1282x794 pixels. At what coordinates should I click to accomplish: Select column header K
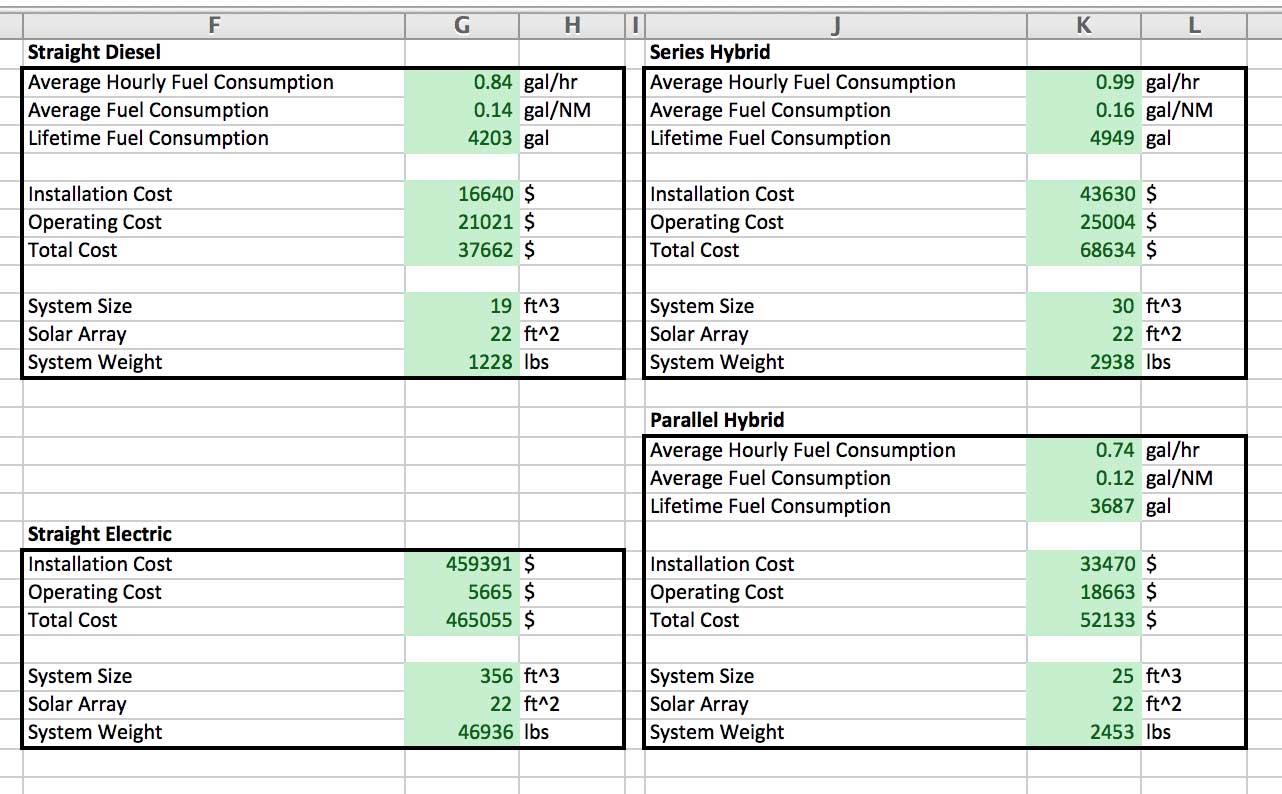pos(1083,26)
